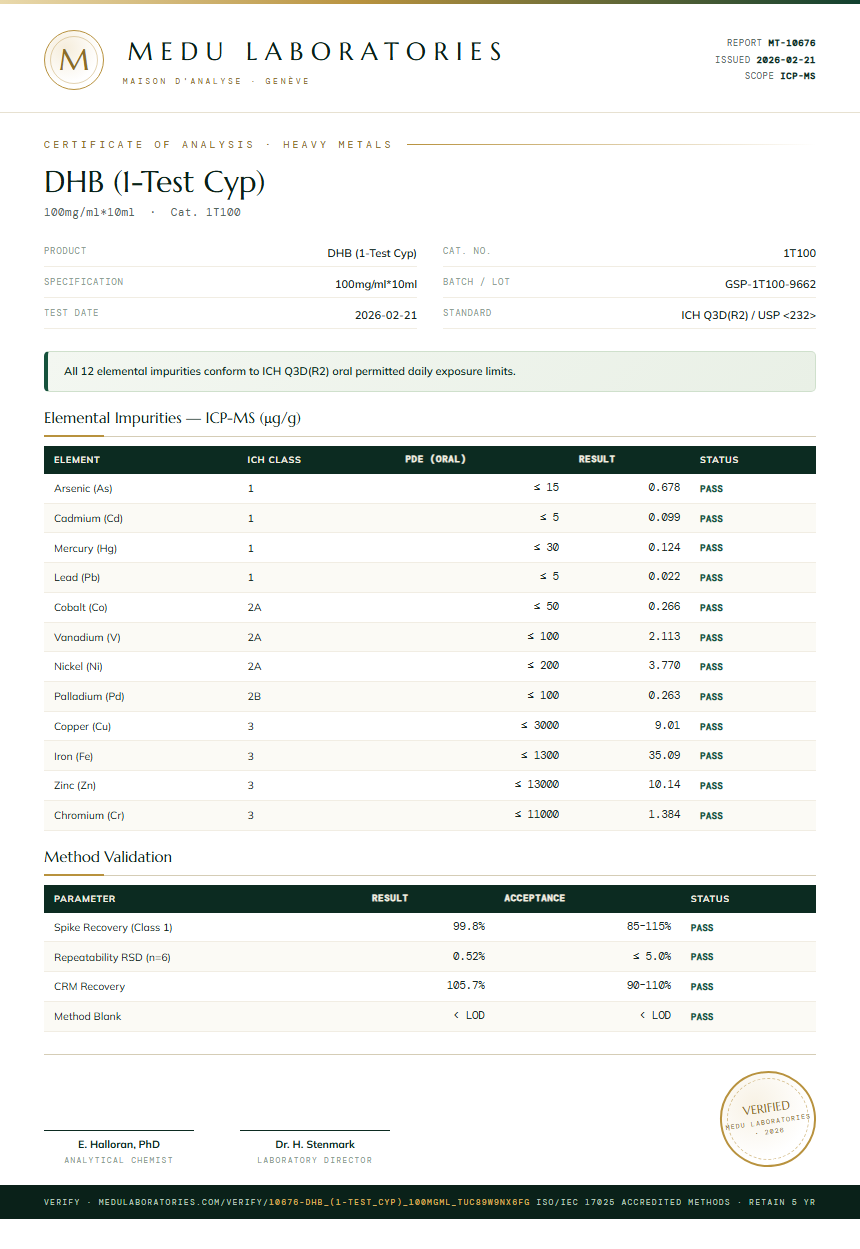Click the Chromium result 1.384
This screenshot has height=1249, width=860.
click(x=664, y=815)
